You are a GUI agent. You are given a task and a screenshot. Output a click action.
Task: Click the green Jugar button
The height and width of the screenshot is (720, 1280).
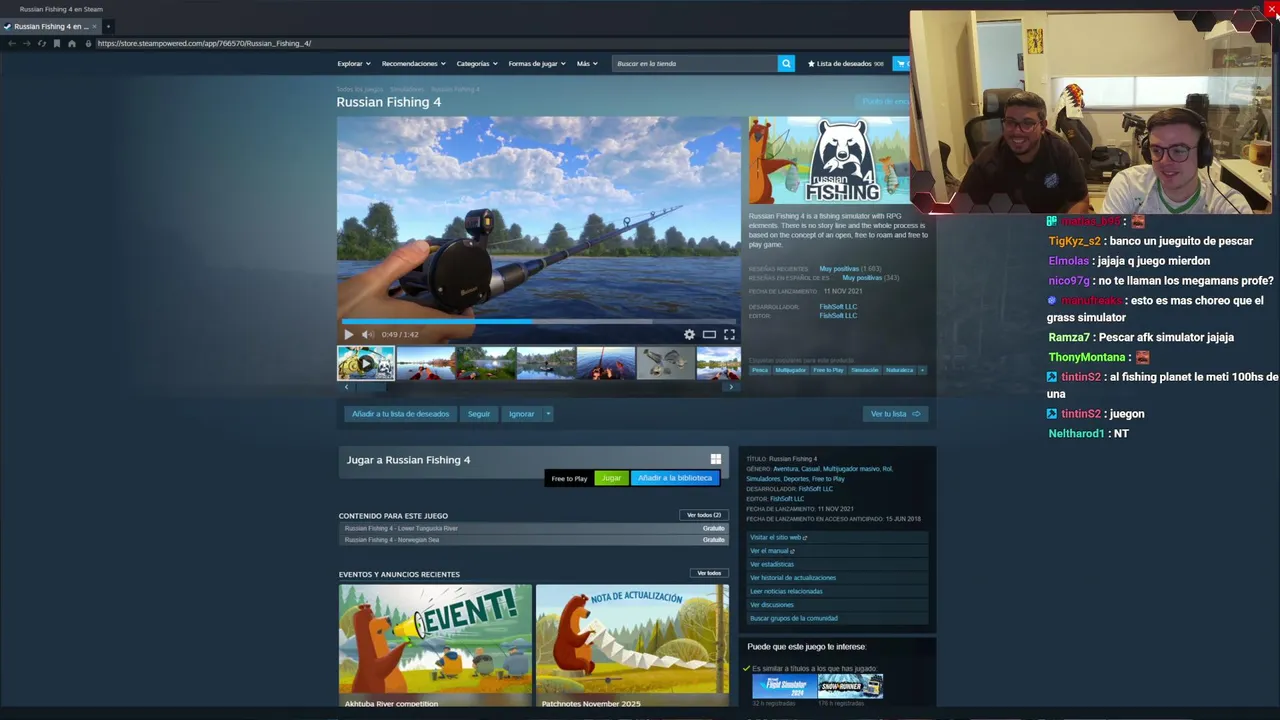[611, 478]
